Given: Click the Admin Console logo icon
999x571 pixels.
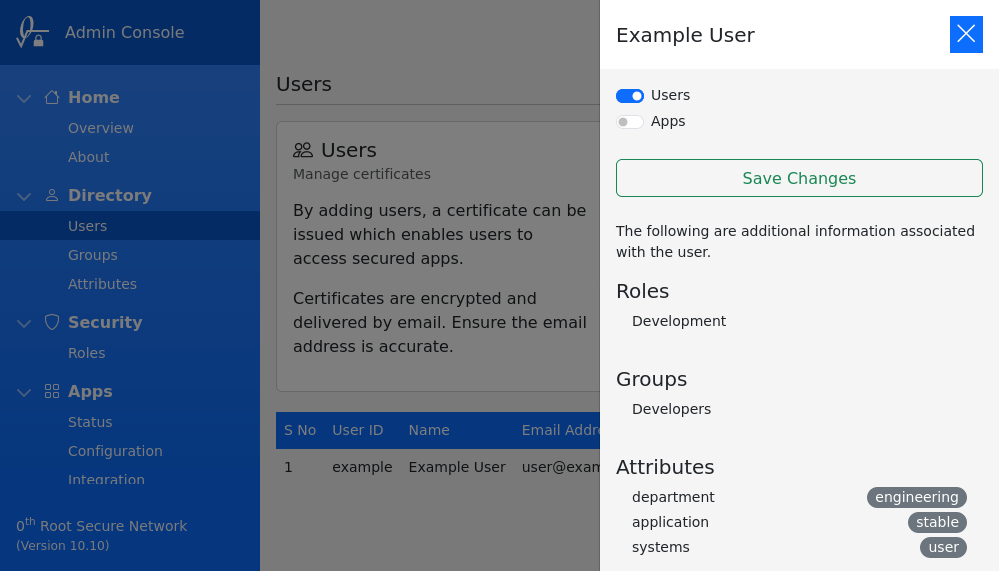Looking at the screenshot, I should (31, 32).
